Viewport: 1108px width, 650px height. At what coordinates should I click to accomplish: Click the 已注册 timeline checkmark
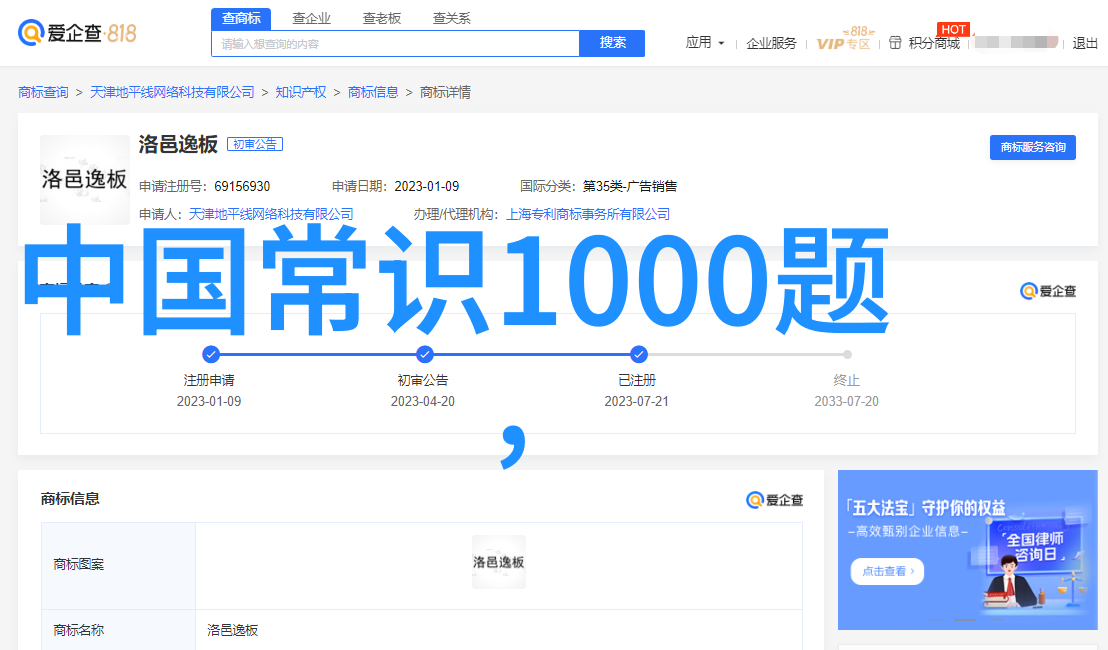tap(638, 354)
